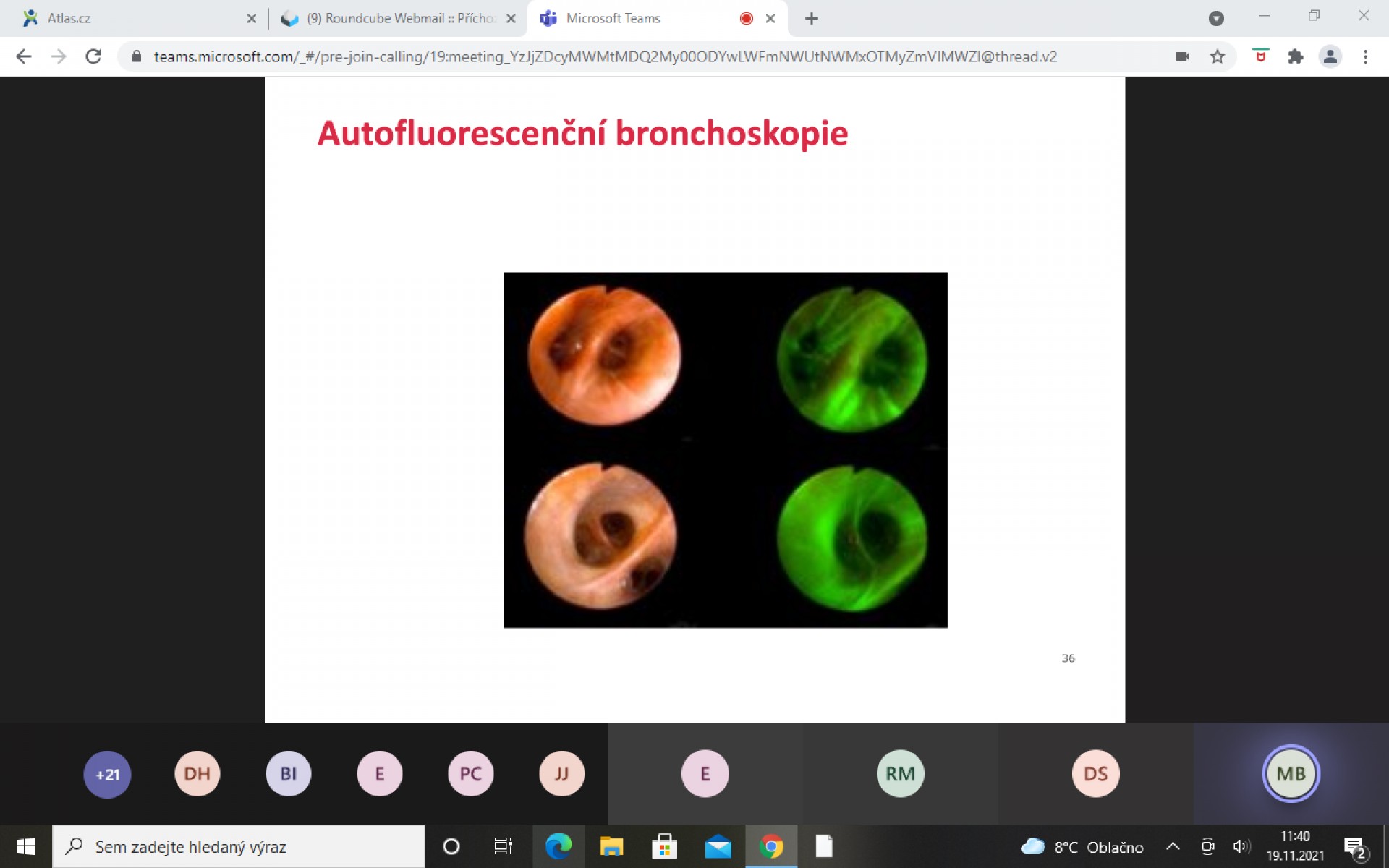
Task: Open the volume control in system tray
Action: (x=1241, y=846)
